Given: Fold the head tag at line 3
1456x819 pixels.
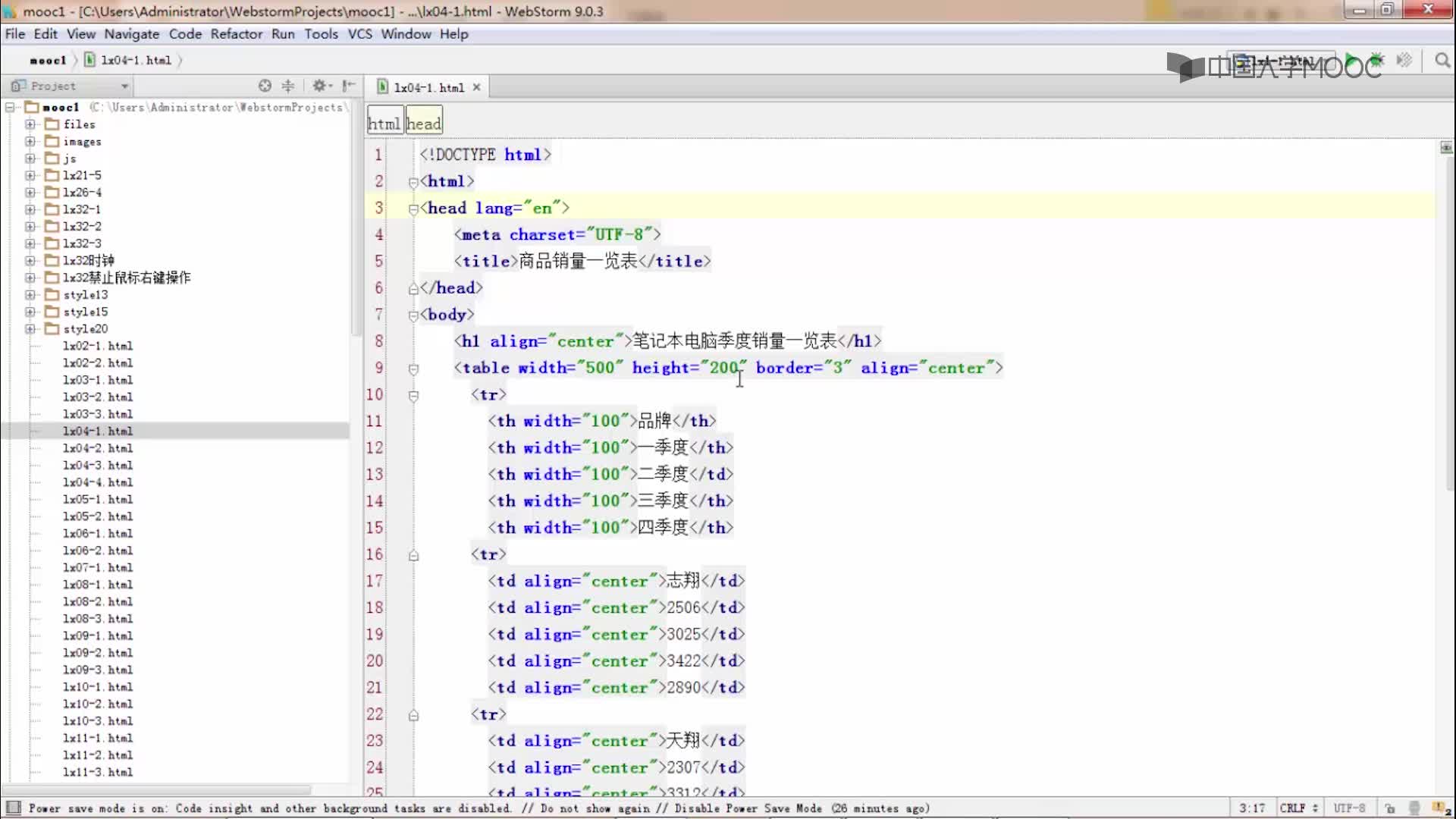Looking at the screenshot, I should tap(413, 209).
